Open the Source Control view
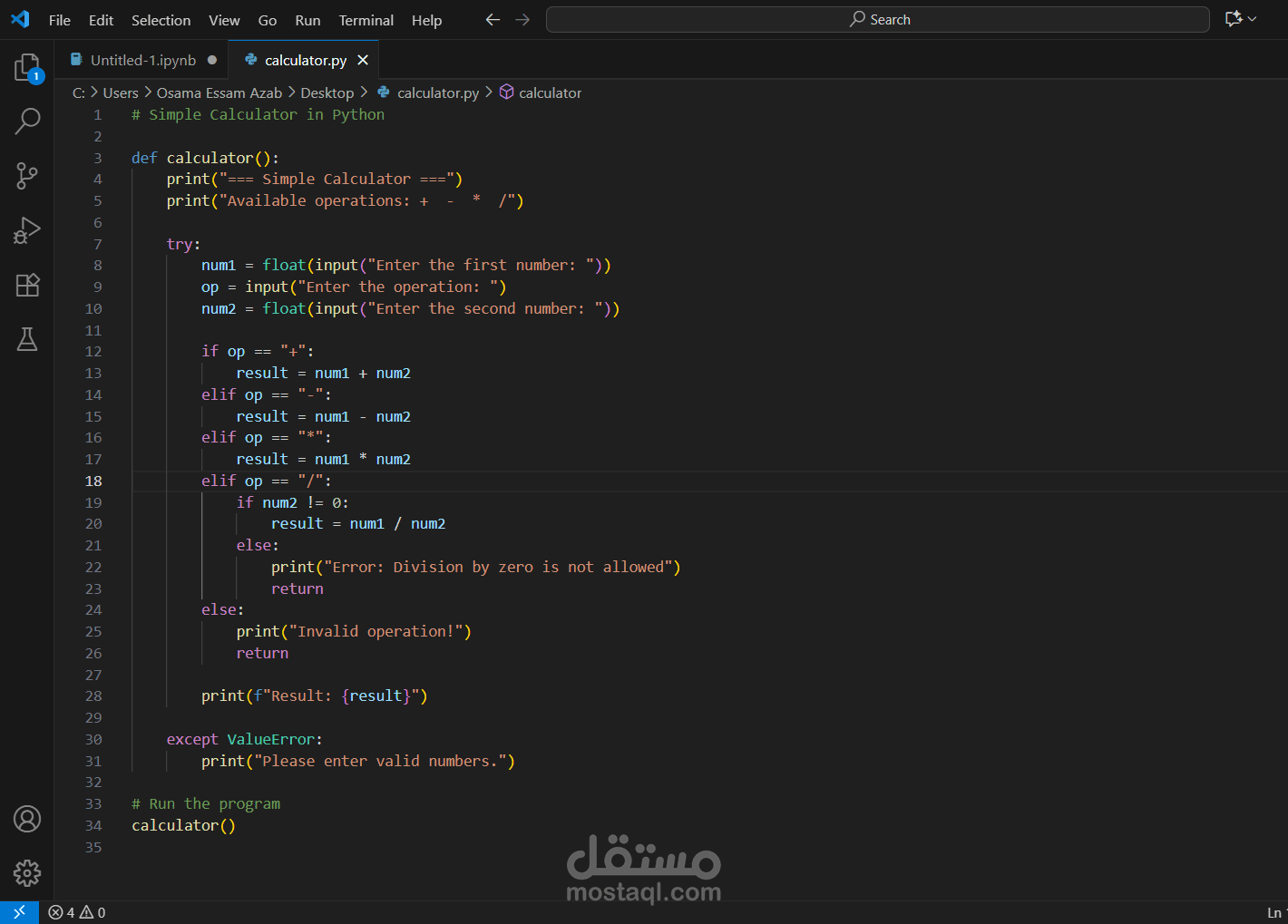The width and height of the screenshot is (1288, 924). click(x=27, y=176)
